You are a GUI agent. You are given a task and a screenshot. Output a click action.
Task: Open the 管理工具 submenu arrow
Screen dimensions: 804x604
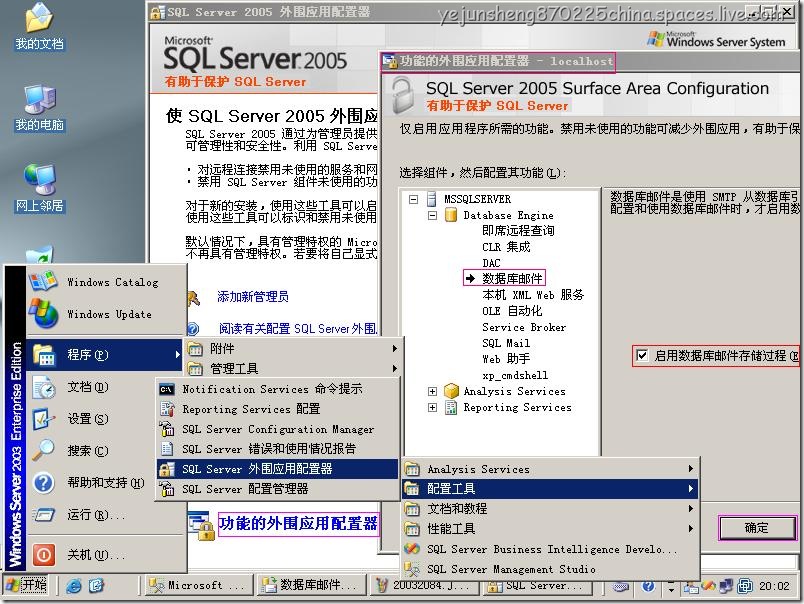coord(394,368)
